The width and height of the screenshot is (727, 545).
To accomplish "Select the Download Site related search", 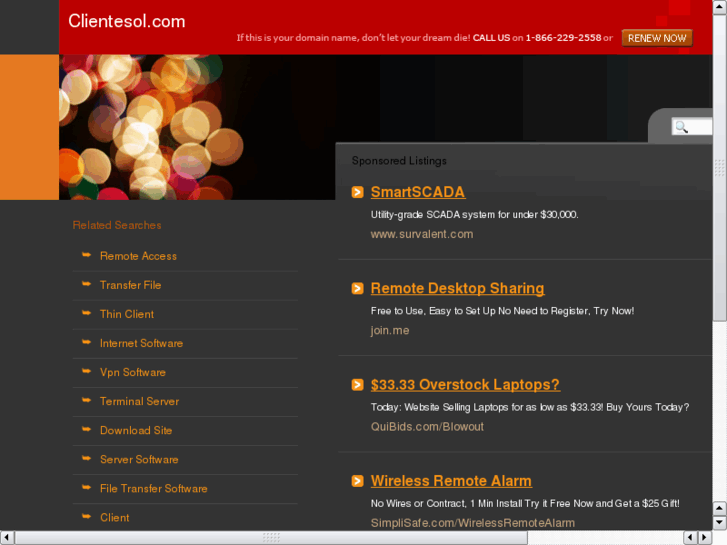I will point(136,430).
